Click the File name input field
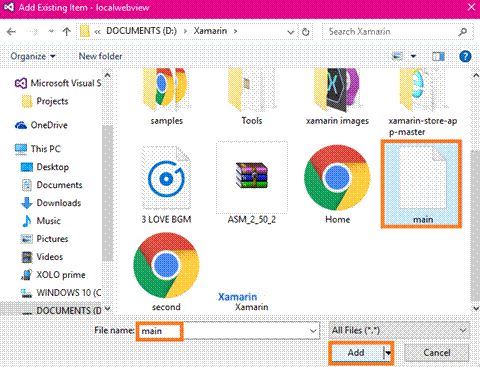The width and height of the screenshot is (480, 367). point(227,331)
